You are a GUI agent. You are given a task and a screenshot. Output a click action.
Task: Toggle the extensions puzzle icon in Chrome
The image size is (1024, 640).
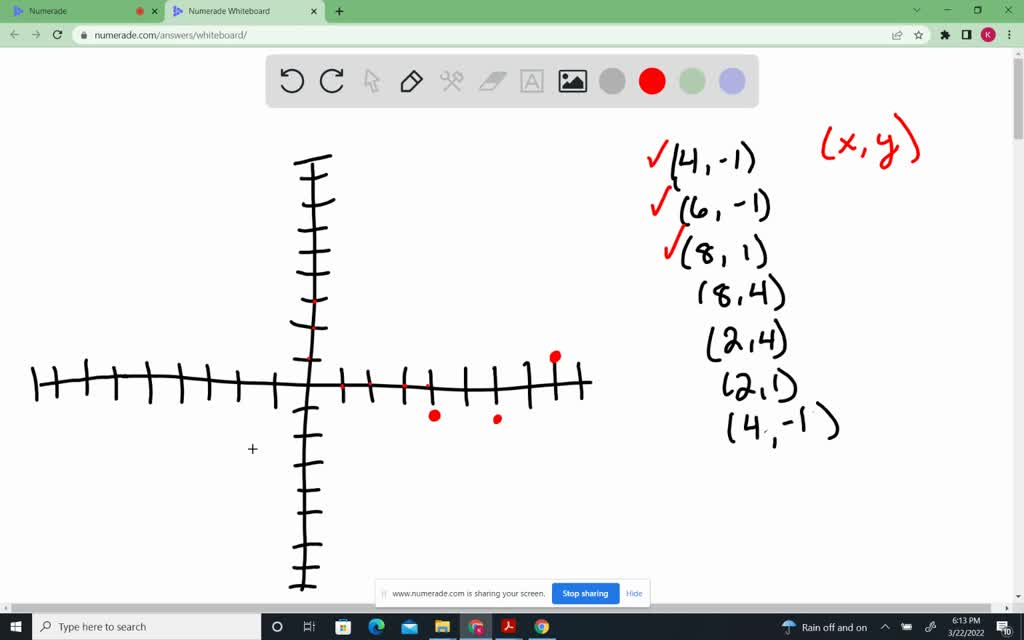click(944, 33)
